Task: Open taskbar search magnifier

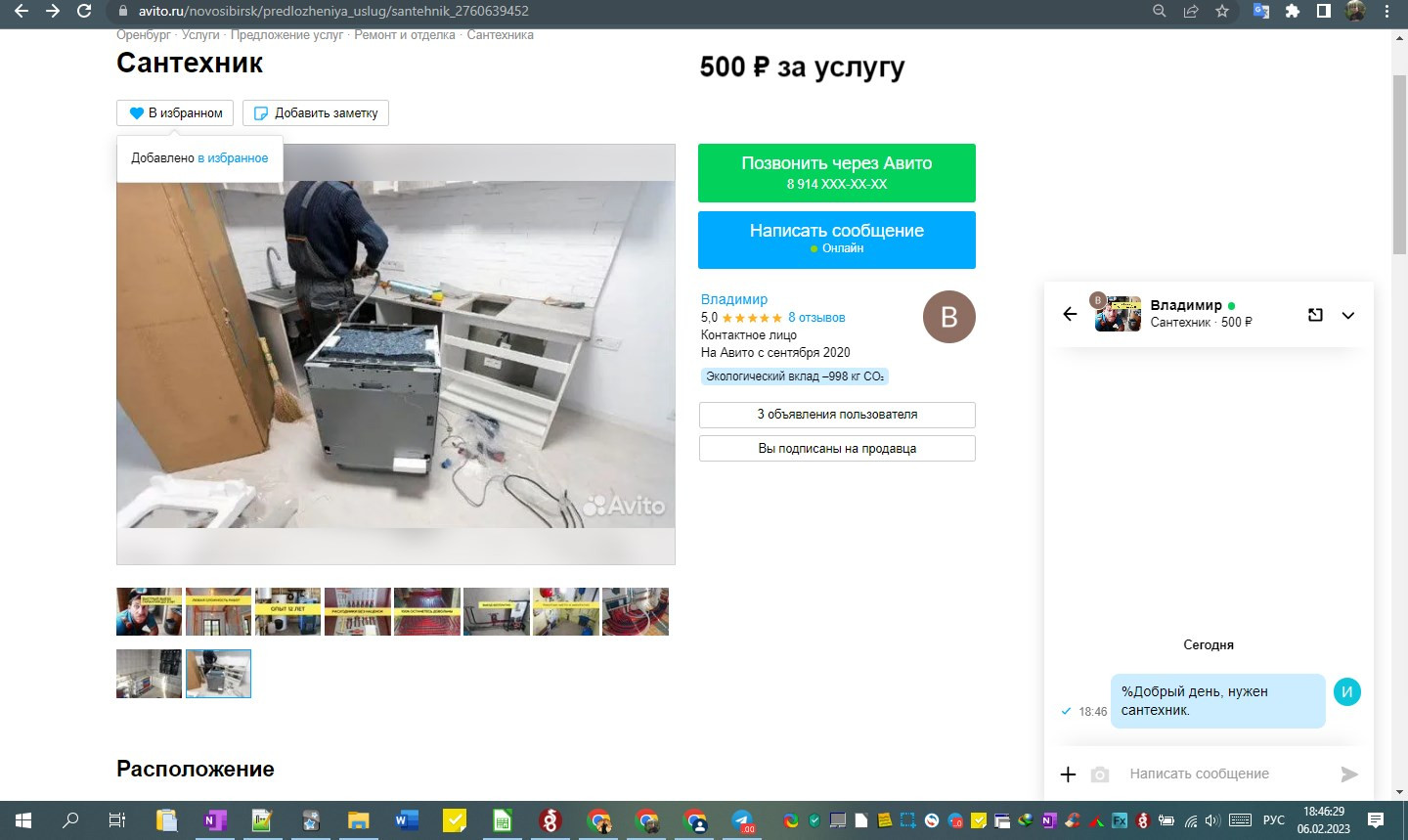Action: [x=69, y=820]
